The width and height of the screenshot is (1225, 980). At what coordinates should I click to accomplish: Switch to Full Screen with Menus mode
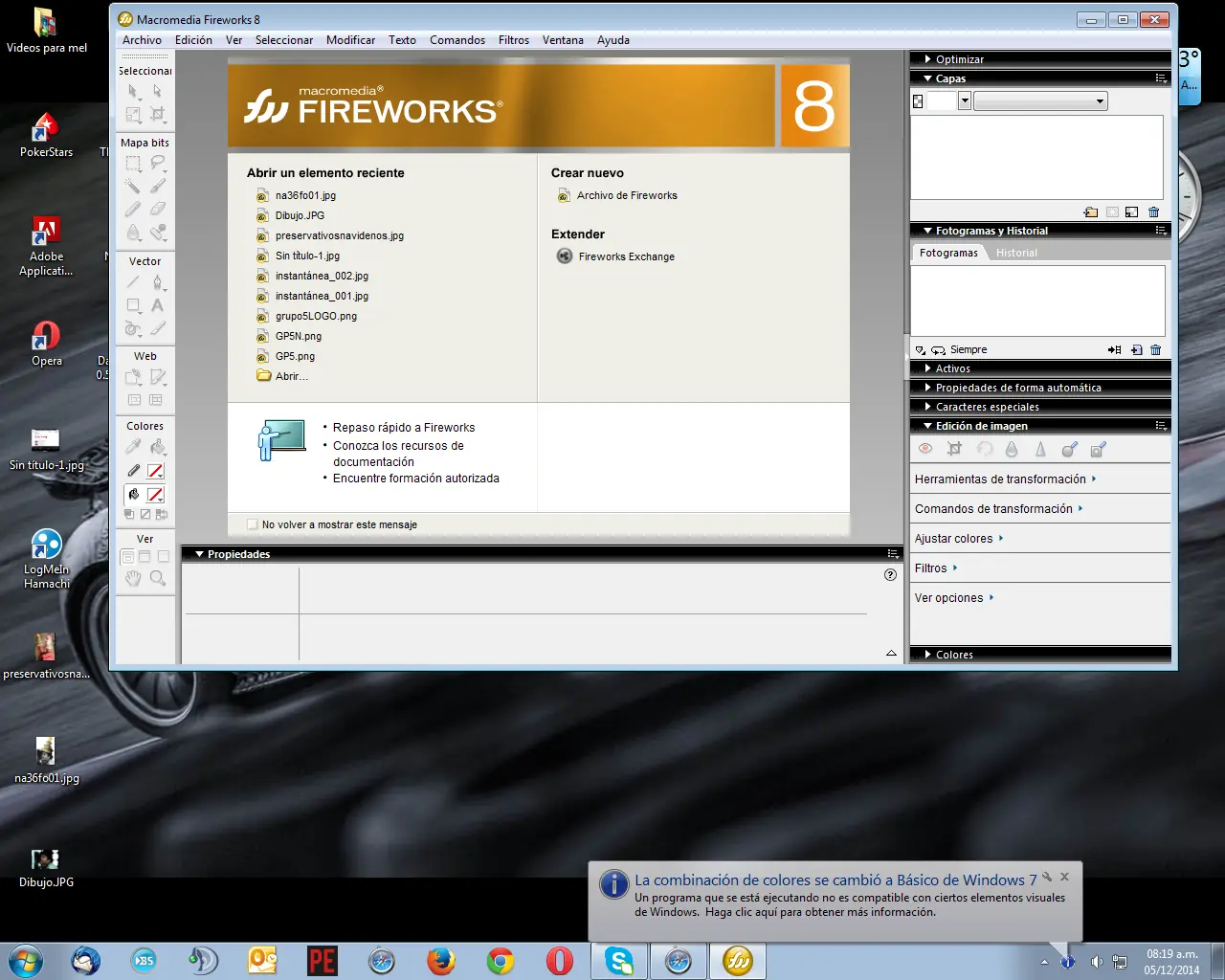tap(145, 556)
